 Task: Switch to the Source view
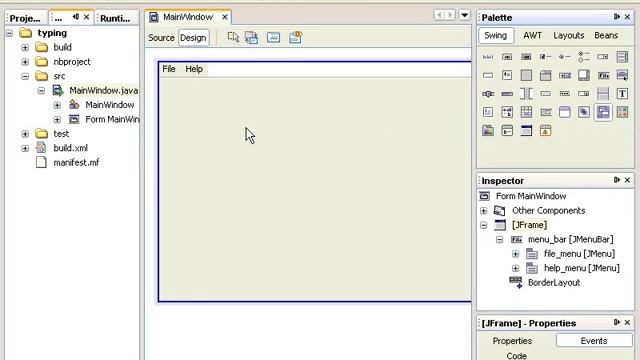coord(161,38)
